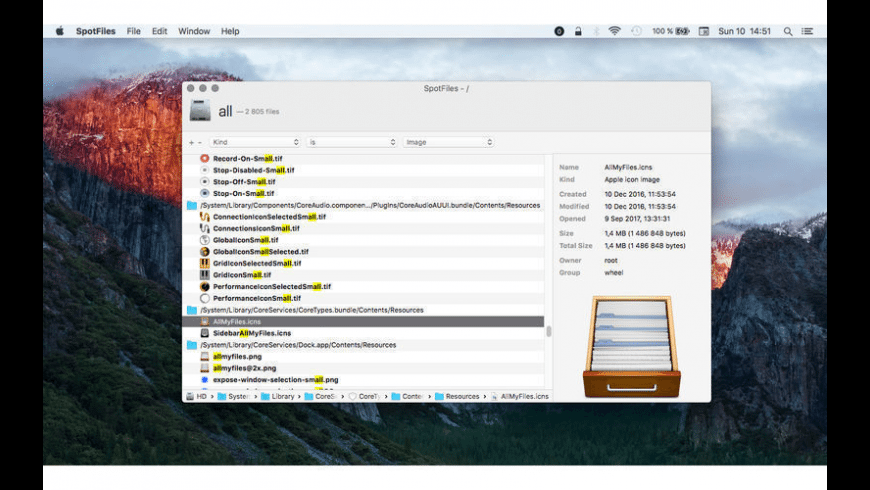Open the SpotFiles application menu

95,31
